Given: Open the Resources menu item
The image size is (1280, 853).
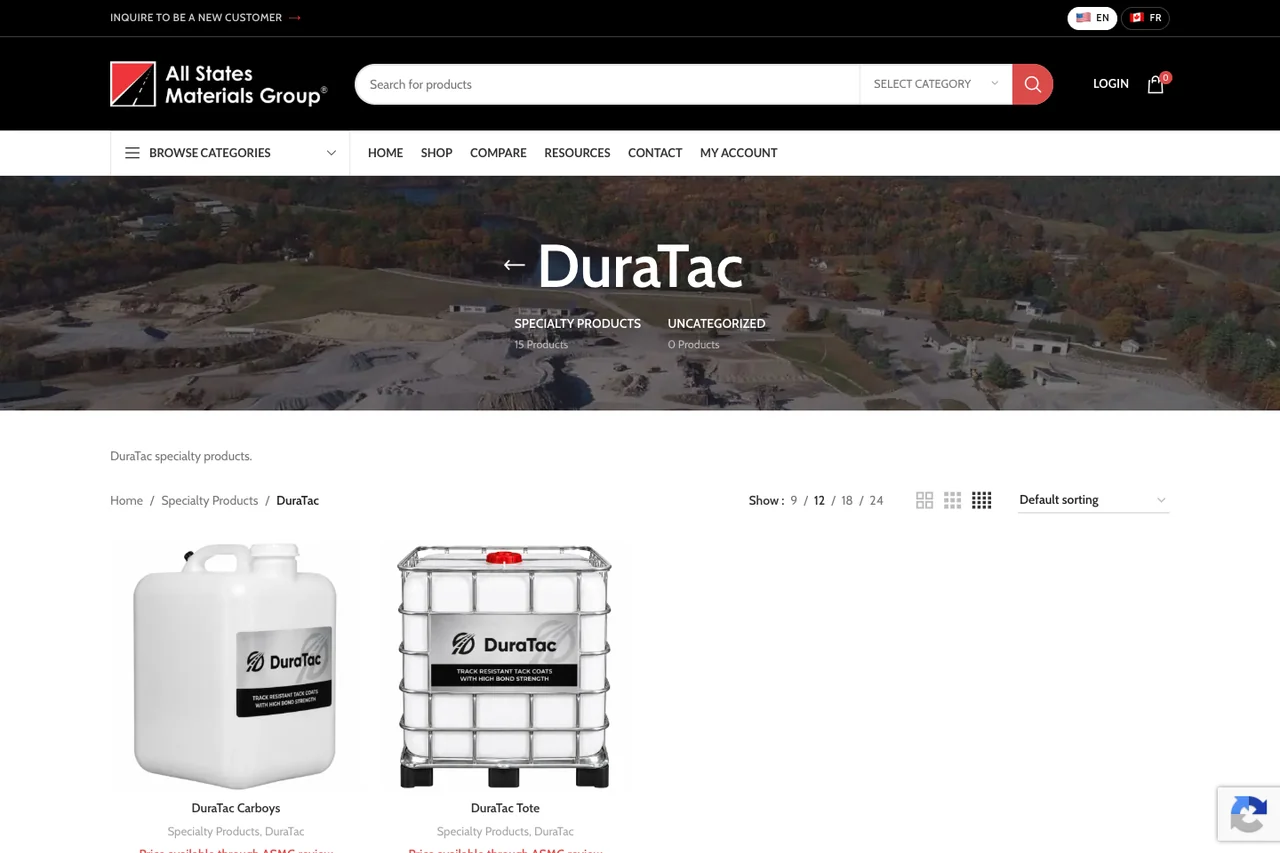Looking at the screenshot, I should click(577, 153).
